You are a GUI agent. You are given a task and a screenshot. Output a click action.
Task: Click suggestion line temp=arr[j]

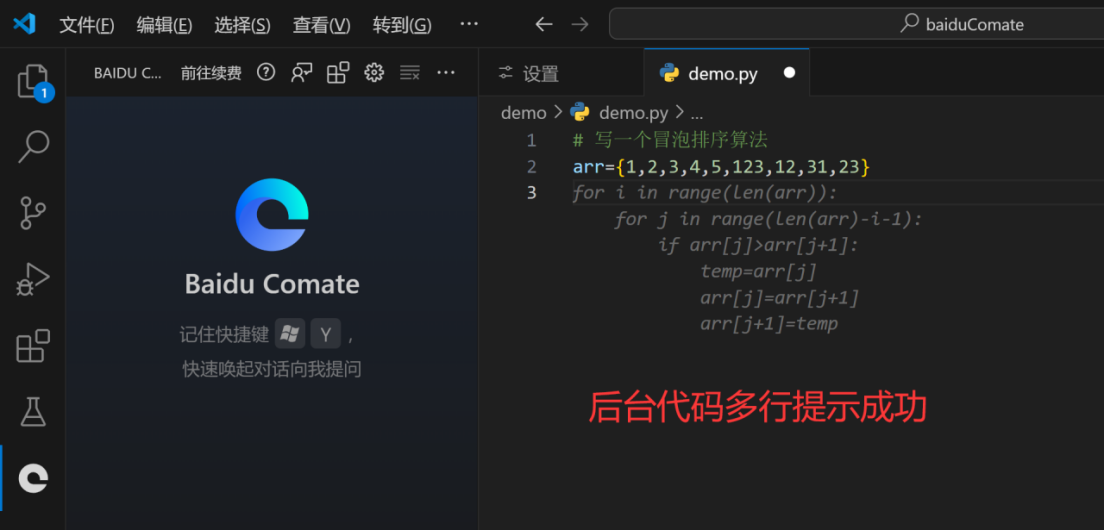[758, 272]
